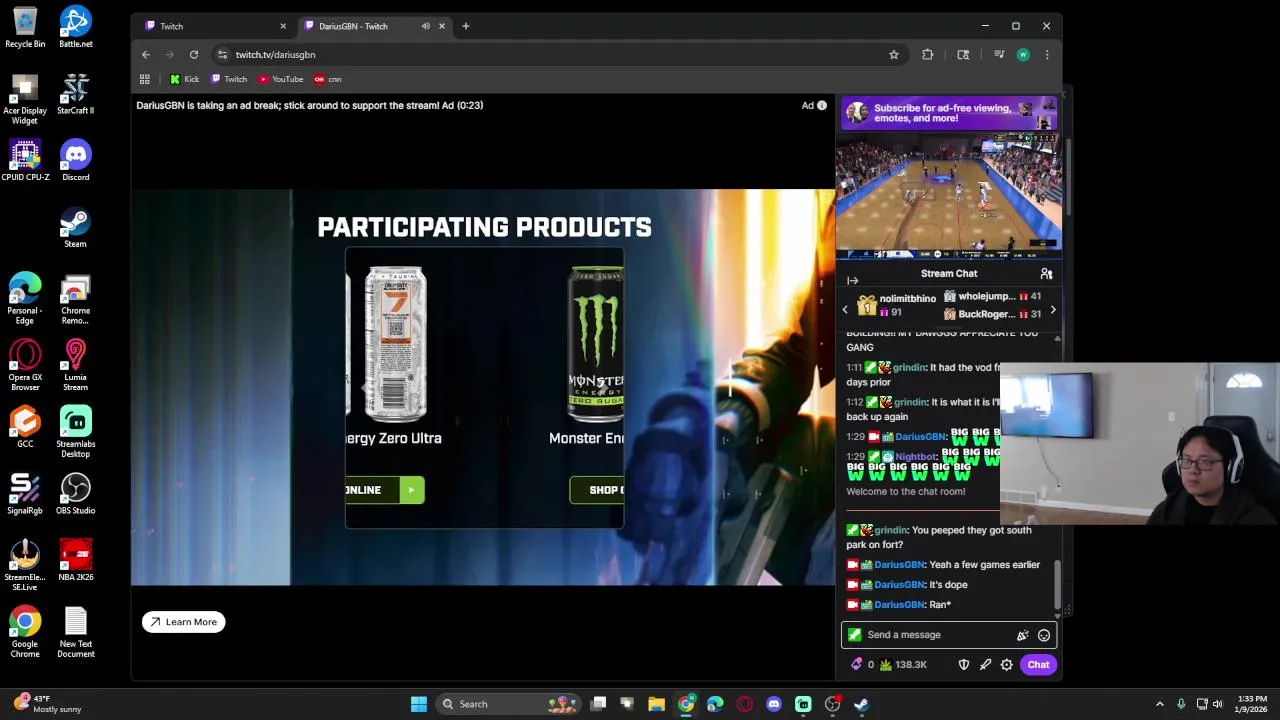Open the Discord desktop shortcut
Image resolution: width=1280 pixels, height=720 pixels.
(75, 160)
